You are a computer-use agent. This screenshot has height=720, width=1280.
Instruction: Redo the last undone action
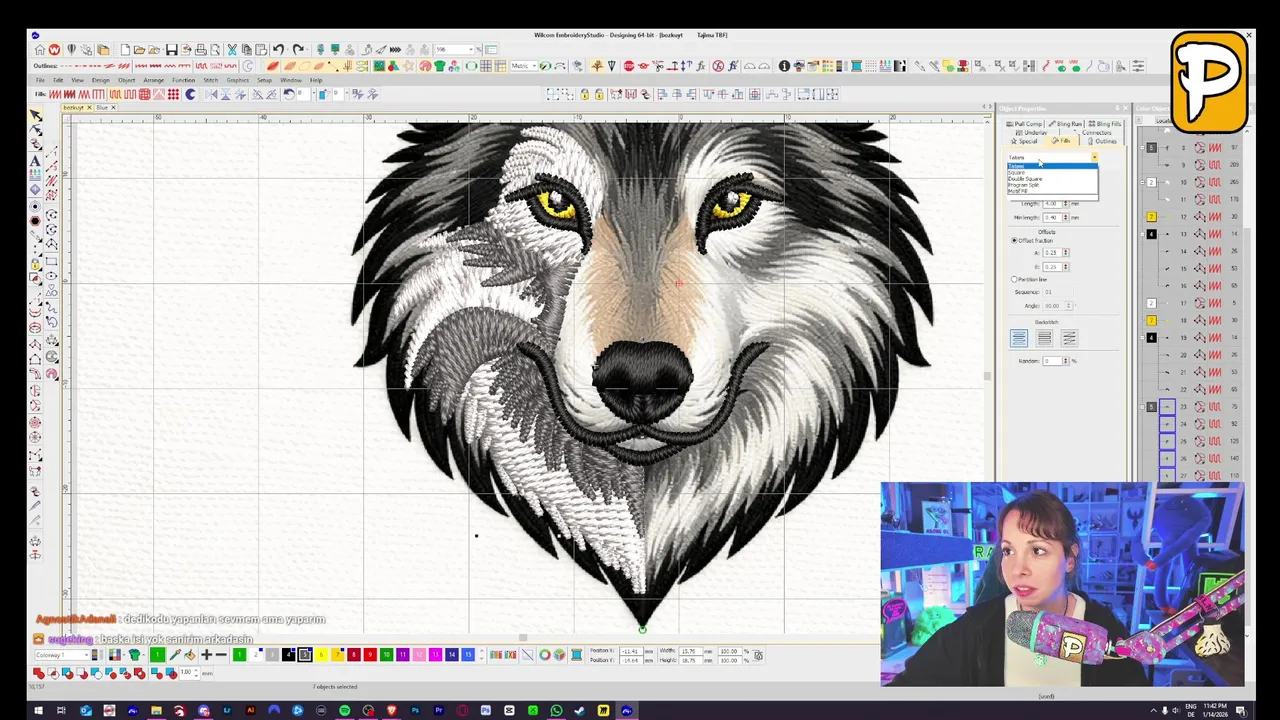click(x=298, y=50)
